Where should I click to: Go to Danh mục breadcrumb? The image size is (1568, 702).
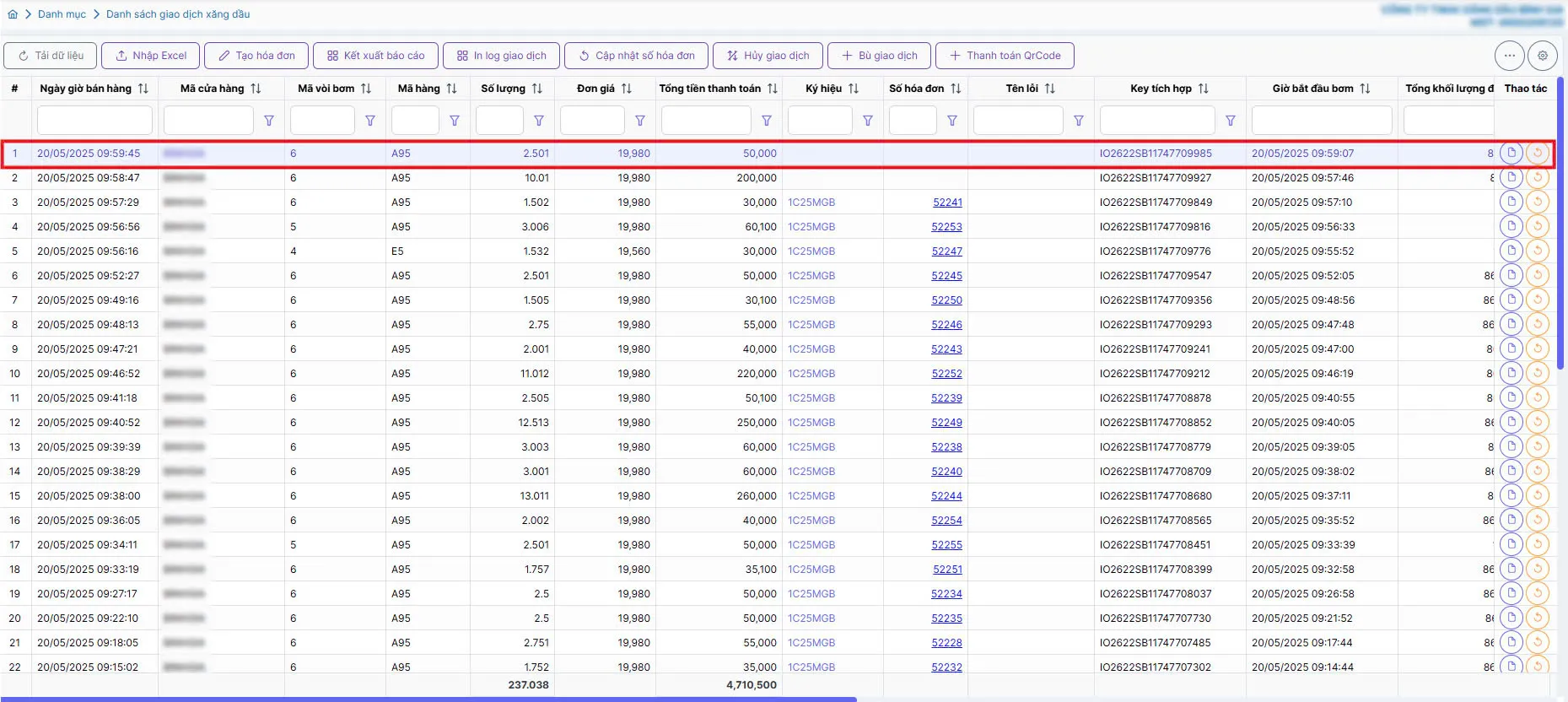click(62, 14)
